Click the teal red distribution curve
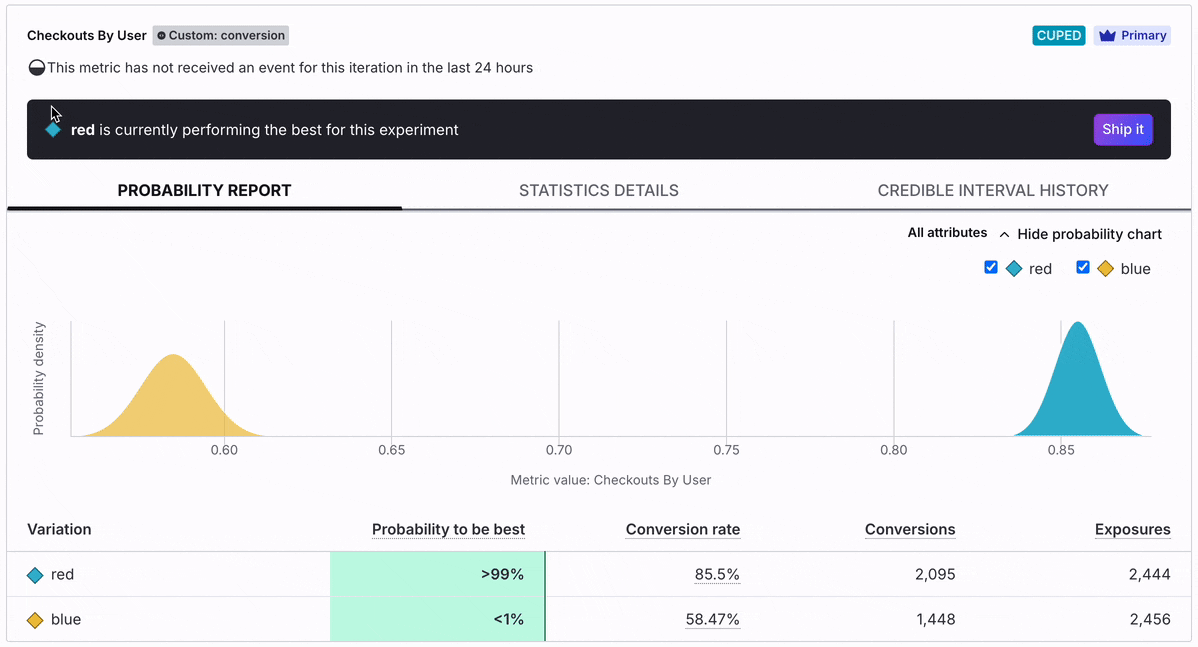This screenshot has height=647, width=1198. (1077, 390)
